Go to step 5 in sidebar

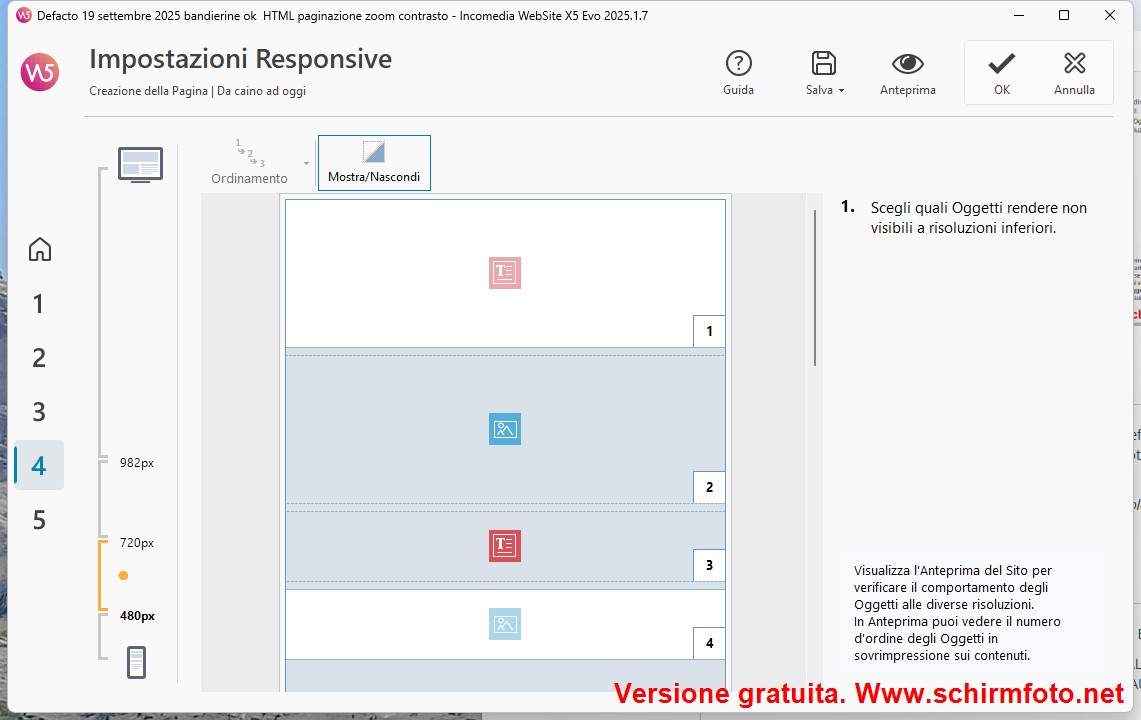click(x=39, y=520)
